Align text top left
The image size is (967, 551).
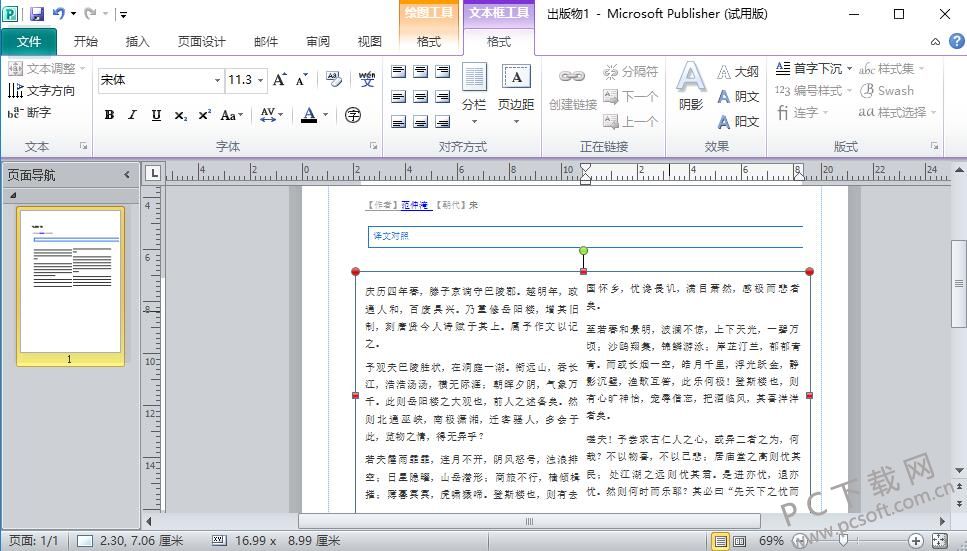tap(399, 72)
